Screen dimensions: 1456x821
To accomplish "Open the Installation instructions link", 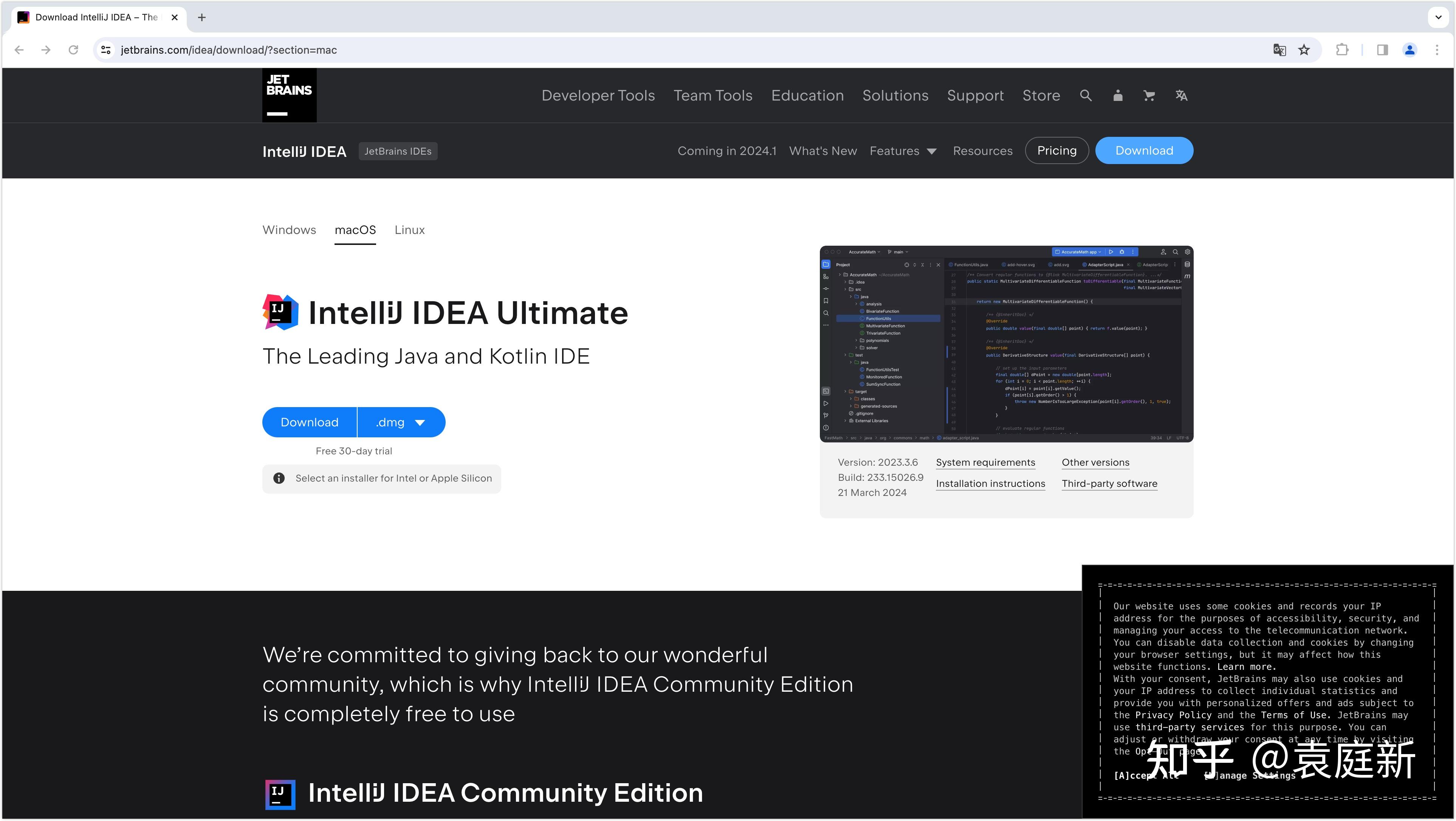I will (990, 483).
